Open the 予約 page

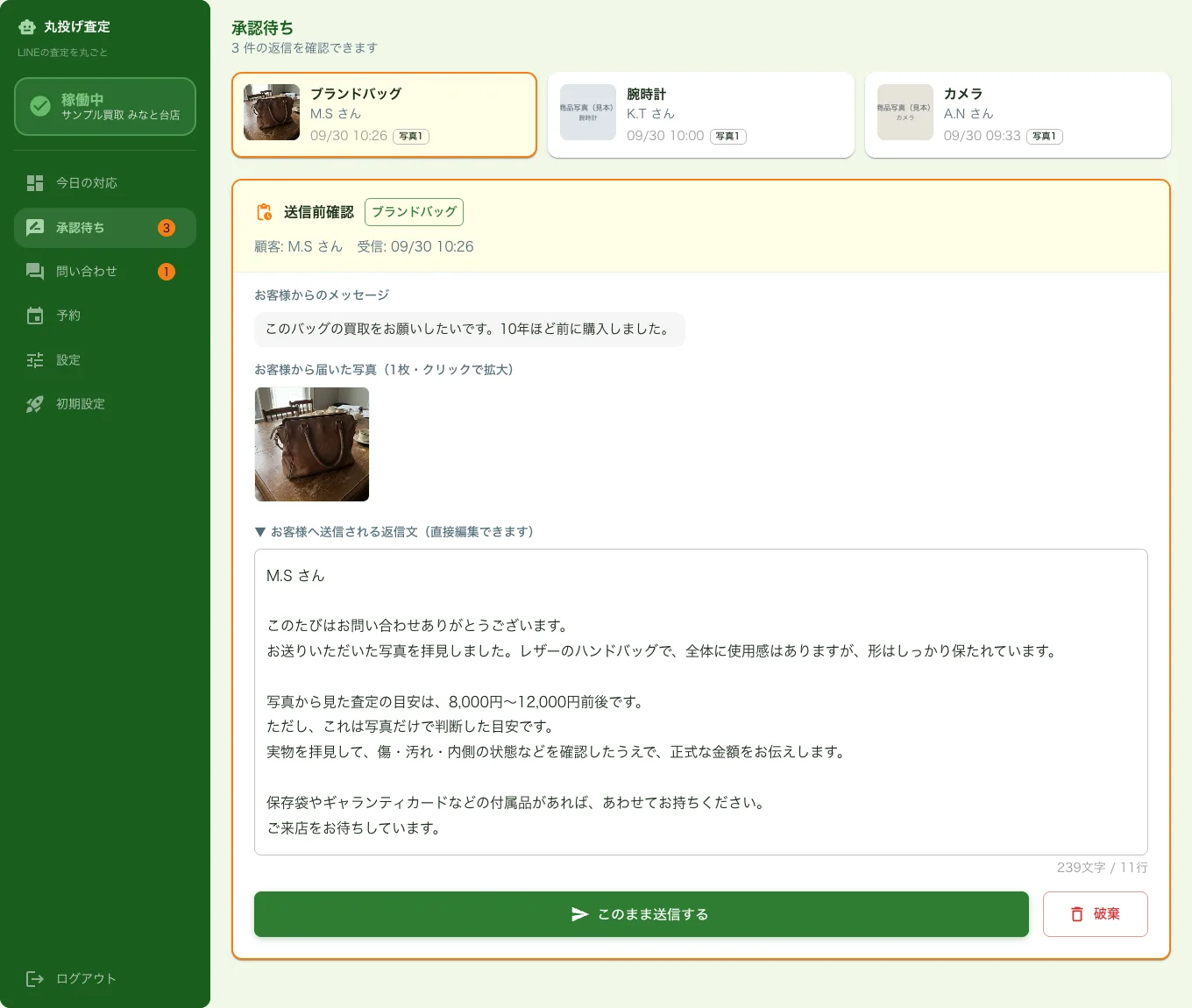coord(105,316)
